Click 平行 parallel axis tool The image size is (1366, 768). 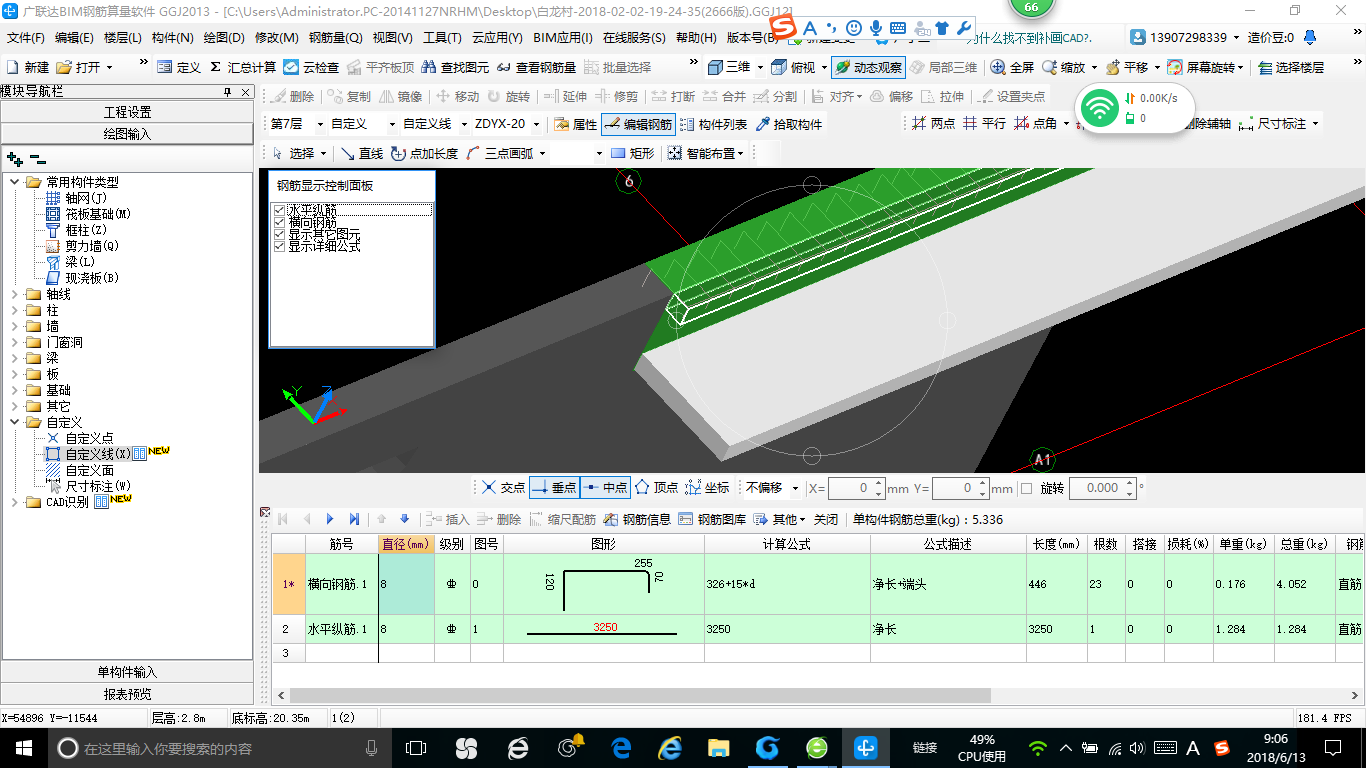984,124
